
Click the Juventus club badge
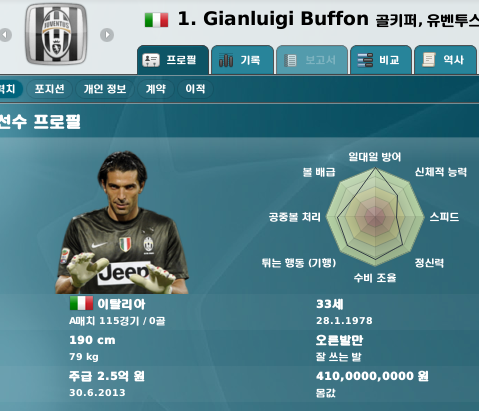click(x=56, y=34)
